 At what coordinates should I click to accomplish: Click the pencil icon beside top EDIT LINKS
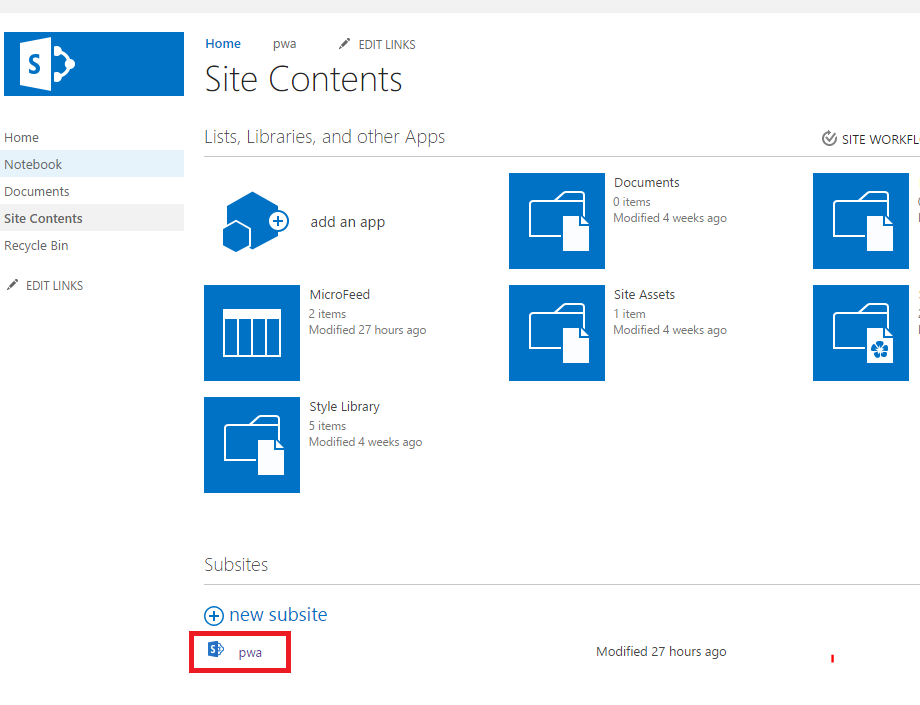(344, 44)
